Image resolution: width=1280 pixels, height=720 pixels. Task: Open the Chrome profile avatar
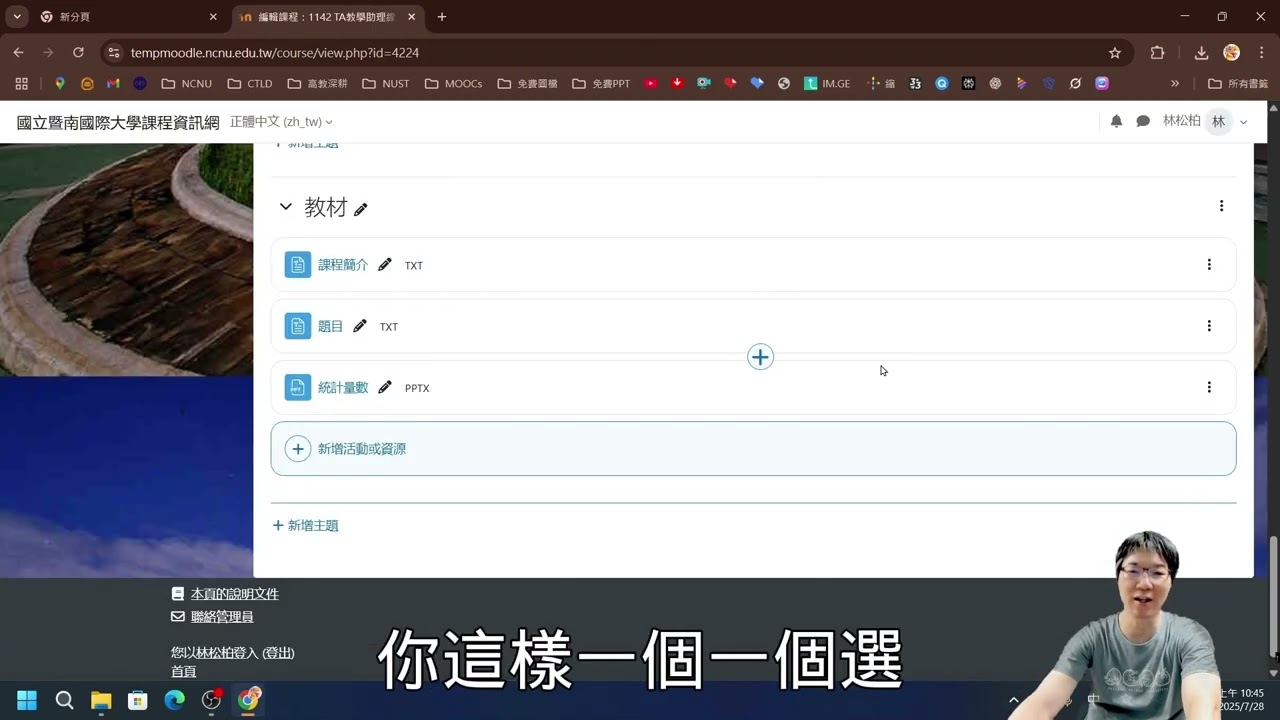click(x=1232, y=52)
